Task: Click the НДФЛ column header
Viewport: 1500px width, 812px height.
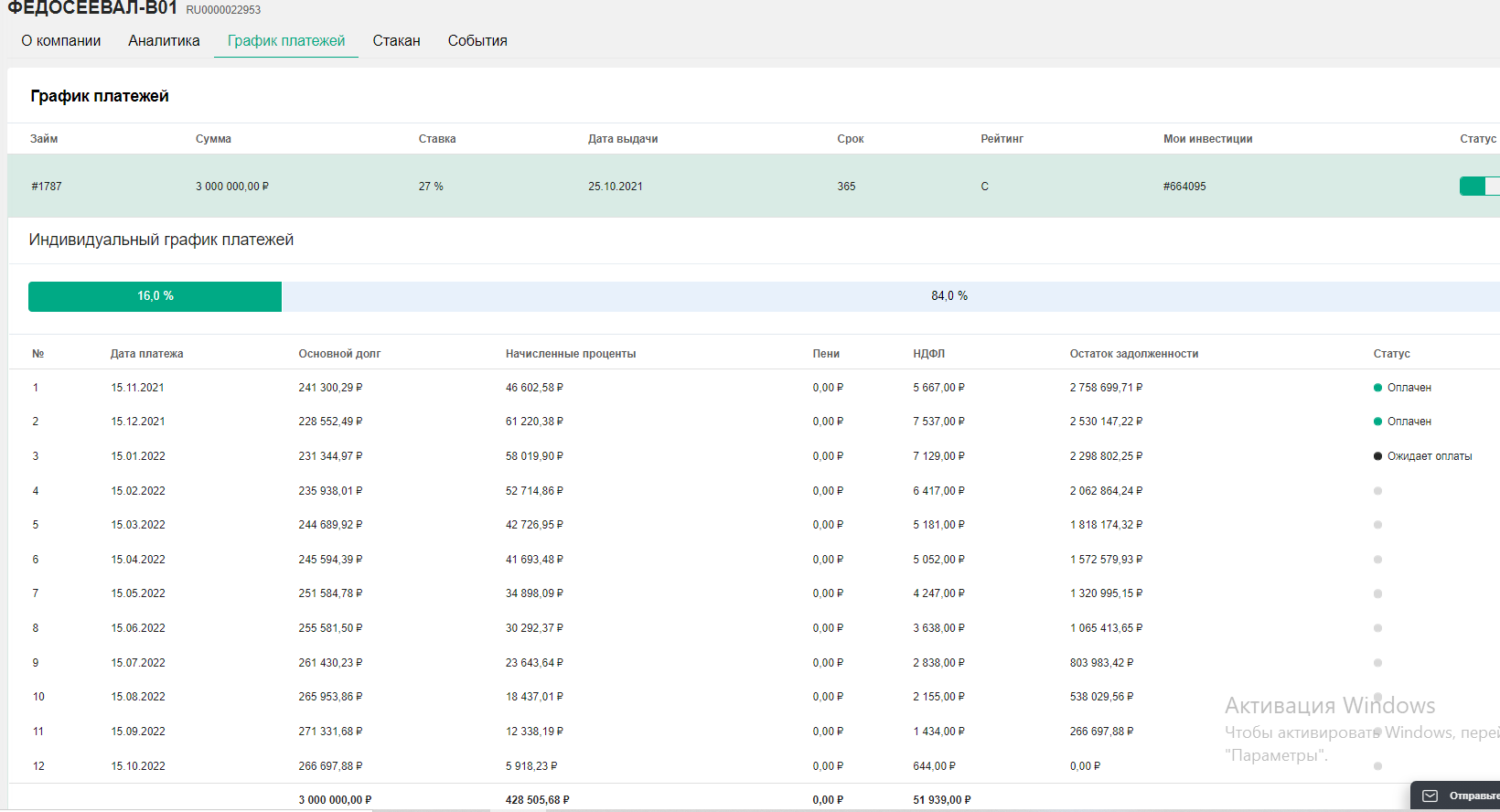Action: (928, 354)
